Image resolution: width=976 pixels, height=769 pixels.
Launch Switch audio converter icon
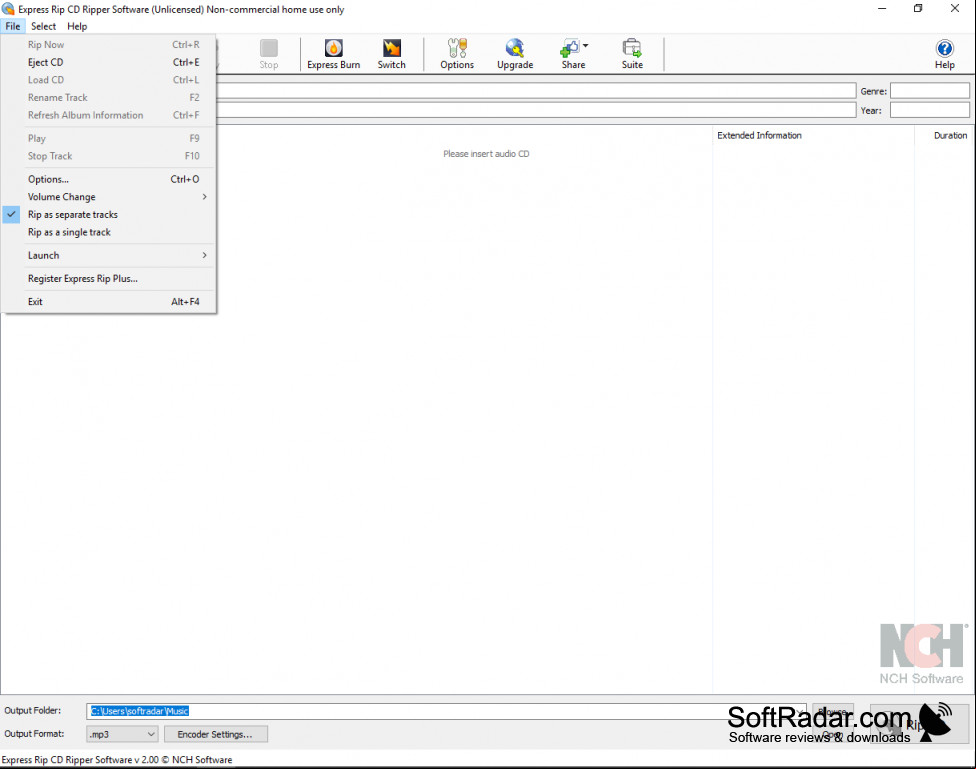392,54
